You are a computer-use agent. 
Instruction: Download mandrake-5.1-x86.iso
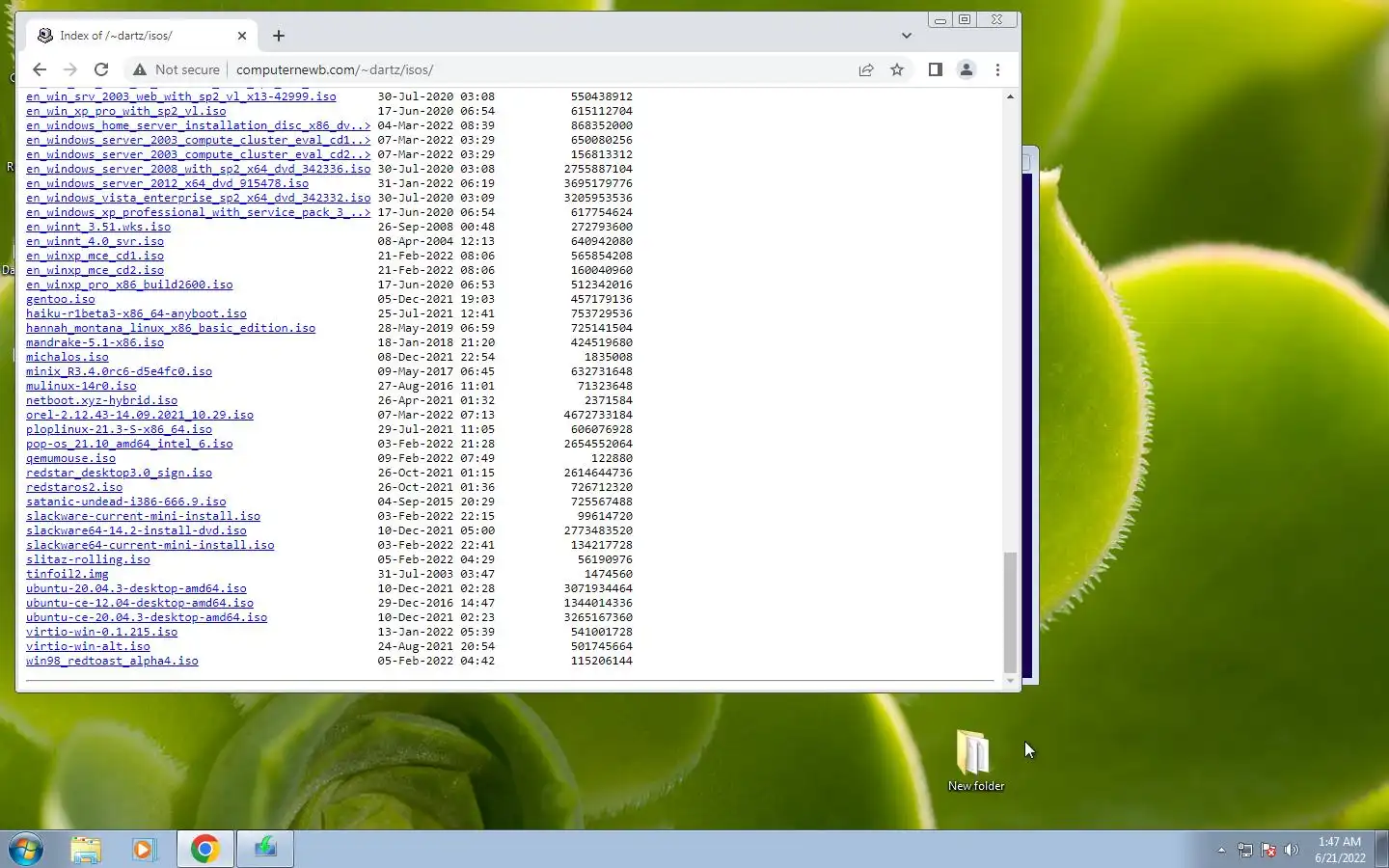coord(95,342)
